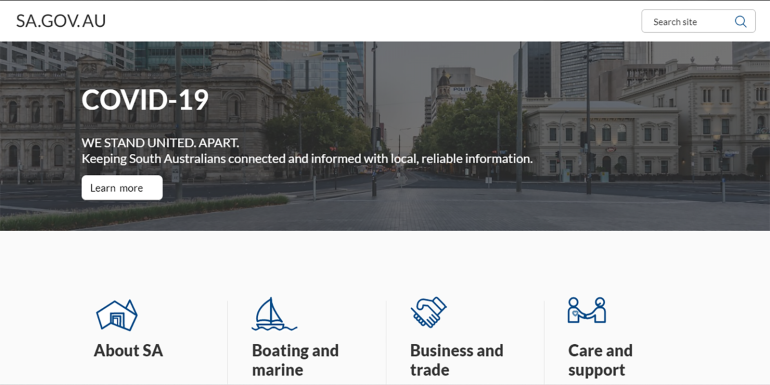Click the Keeping South Australians connected tagline
770x385 pixels.
(x=307, y=159)
